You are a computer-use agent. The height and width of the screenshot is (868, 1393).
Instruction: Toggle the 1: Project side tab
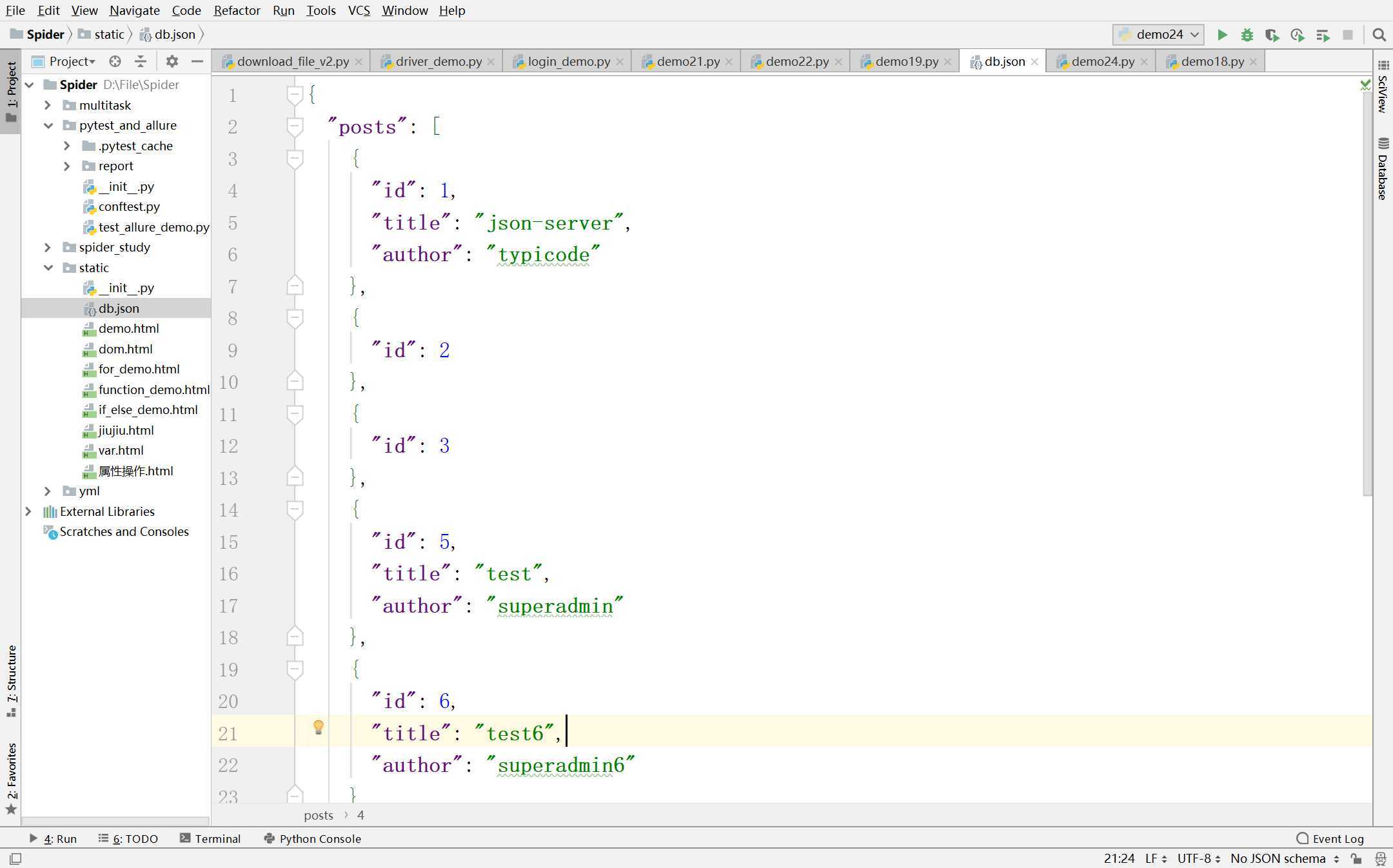point(11,92)
